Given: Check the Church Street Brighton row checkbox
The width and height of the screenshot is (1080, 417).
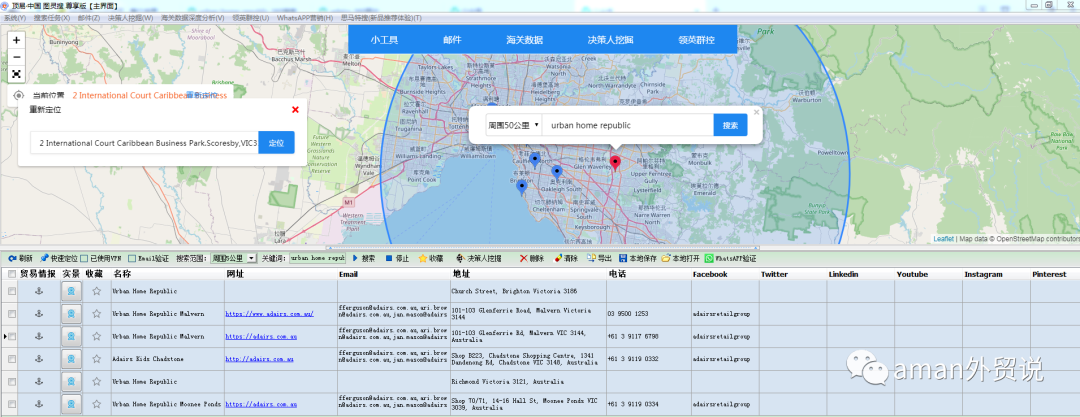Looking at the screenshot, I should (11, 292).
